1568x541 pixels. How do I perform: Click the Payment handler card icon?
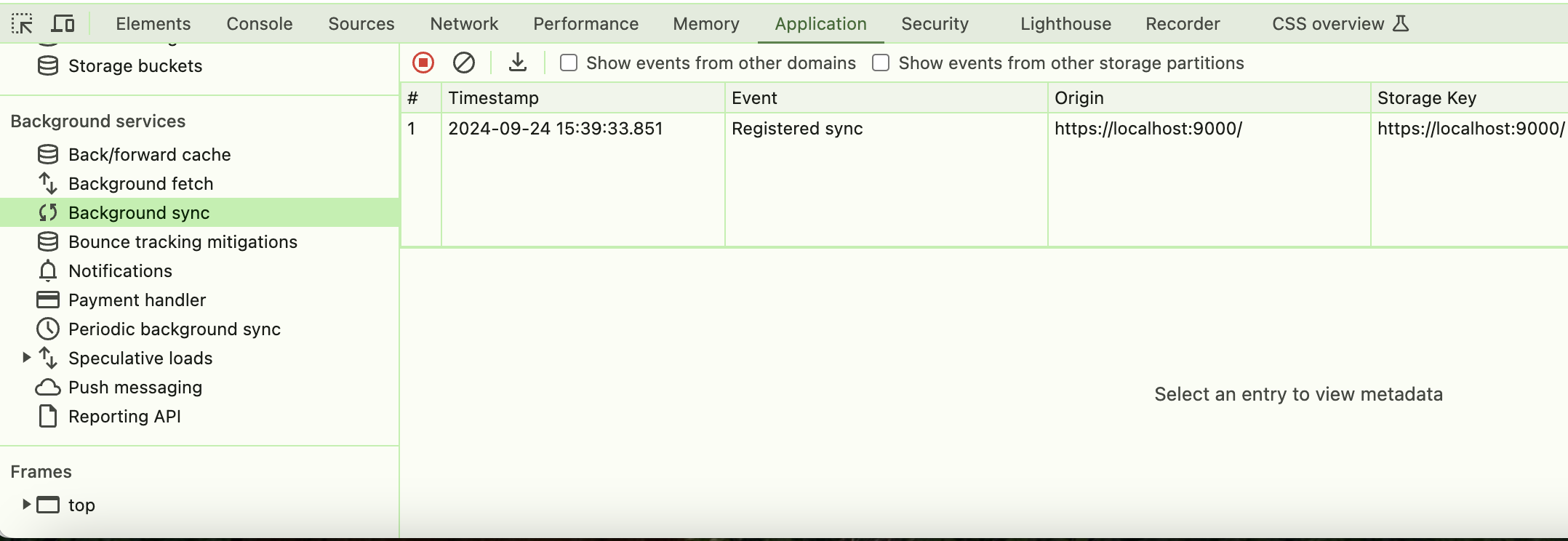pyautogui.click(x=48, y=300)
